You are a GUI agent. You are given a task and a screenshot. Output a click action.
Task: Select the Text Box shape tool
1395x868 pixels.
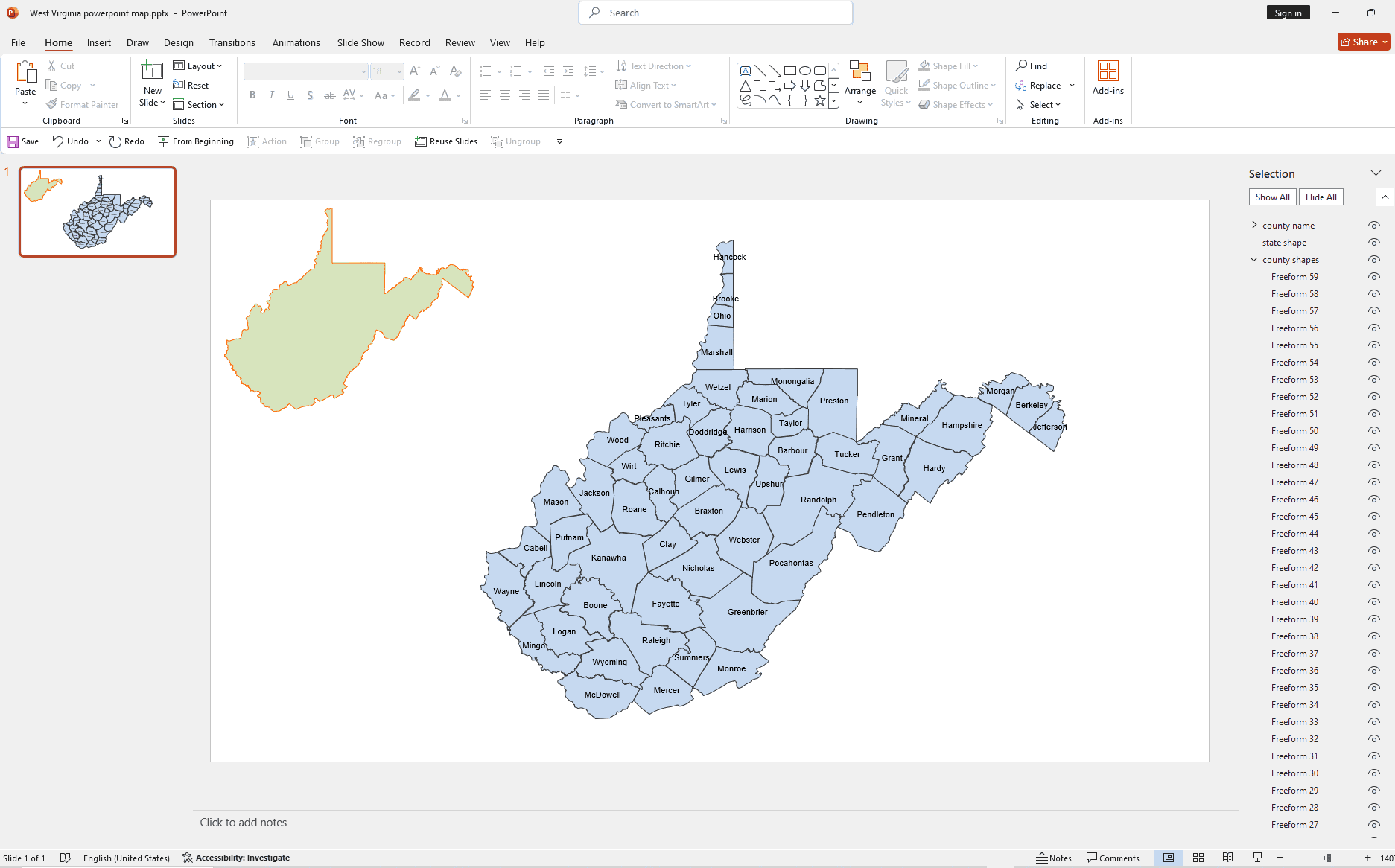(x=745, y=71)
